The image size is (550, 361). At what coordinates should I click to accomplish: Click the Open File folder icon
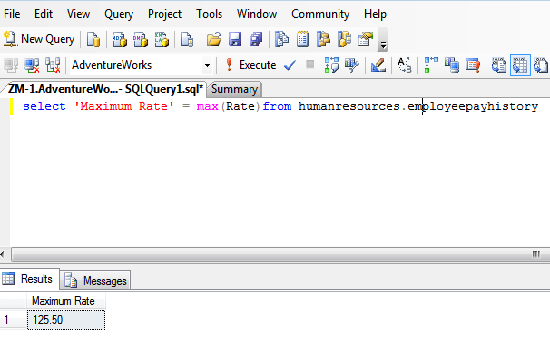tap(214, 39)
